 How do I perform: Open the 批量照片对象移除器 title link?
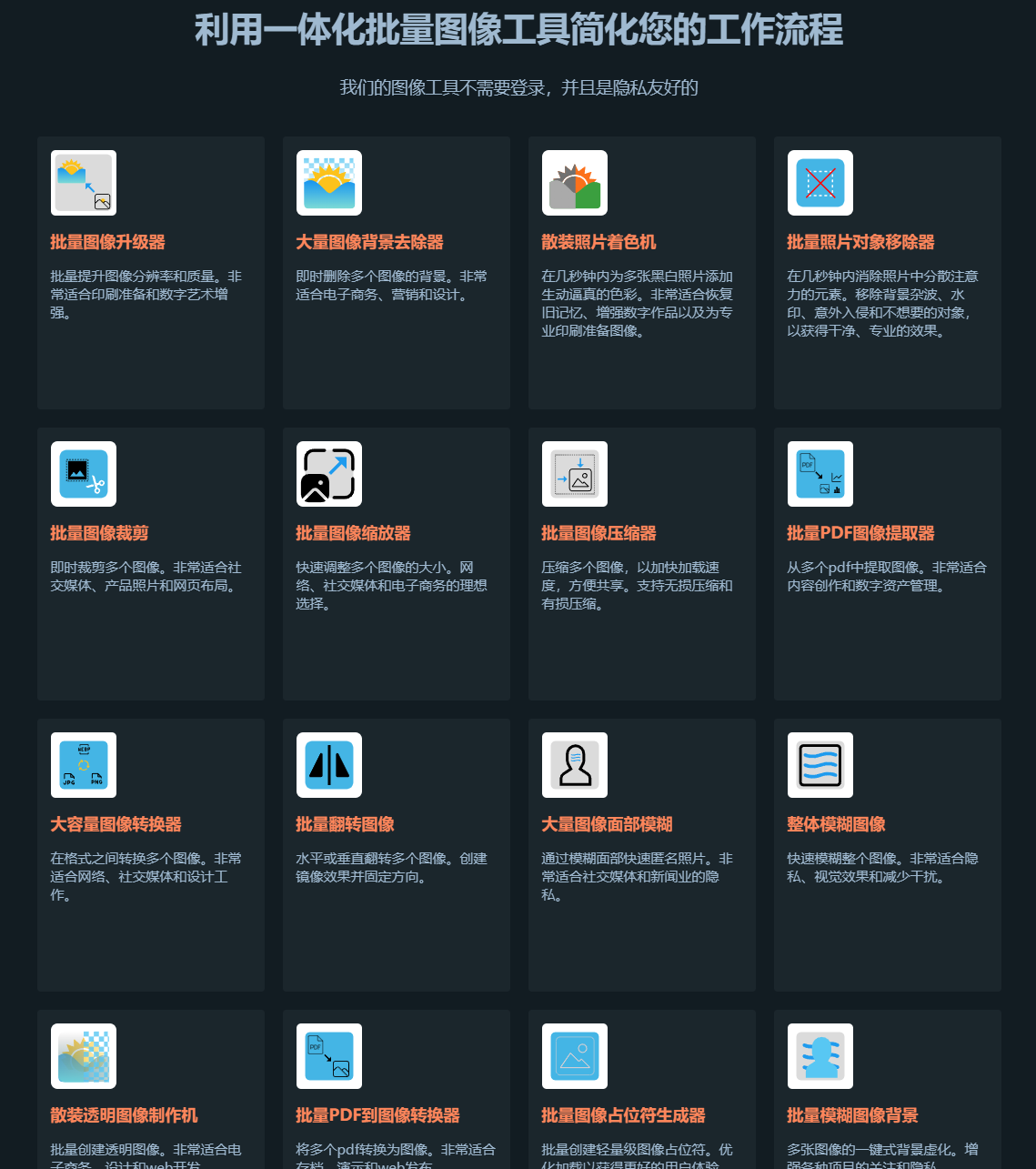[861, 242]
